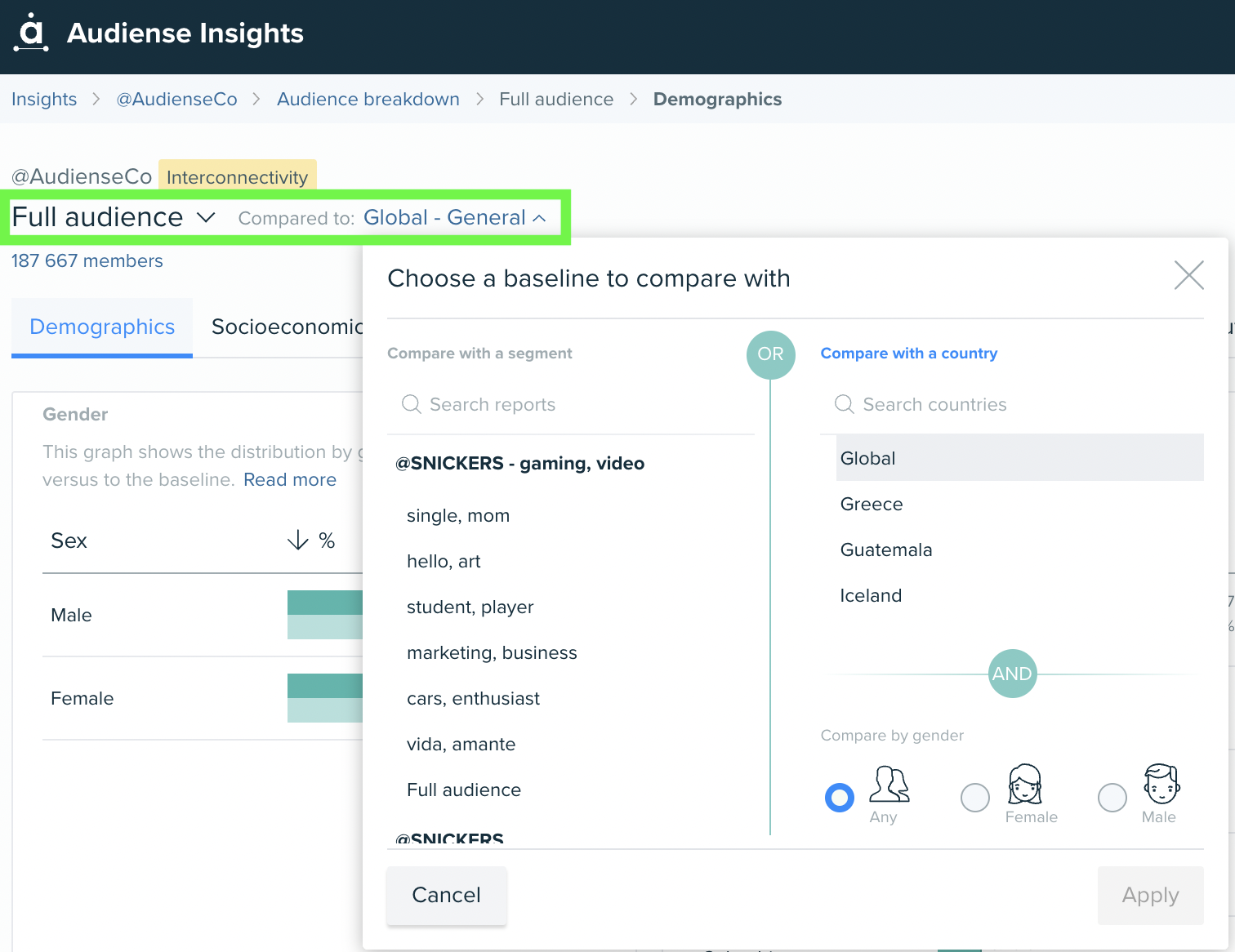Click the magnifier icon in Search countries
Viewport: 1235px width, 952px height.
pos(845,404)
